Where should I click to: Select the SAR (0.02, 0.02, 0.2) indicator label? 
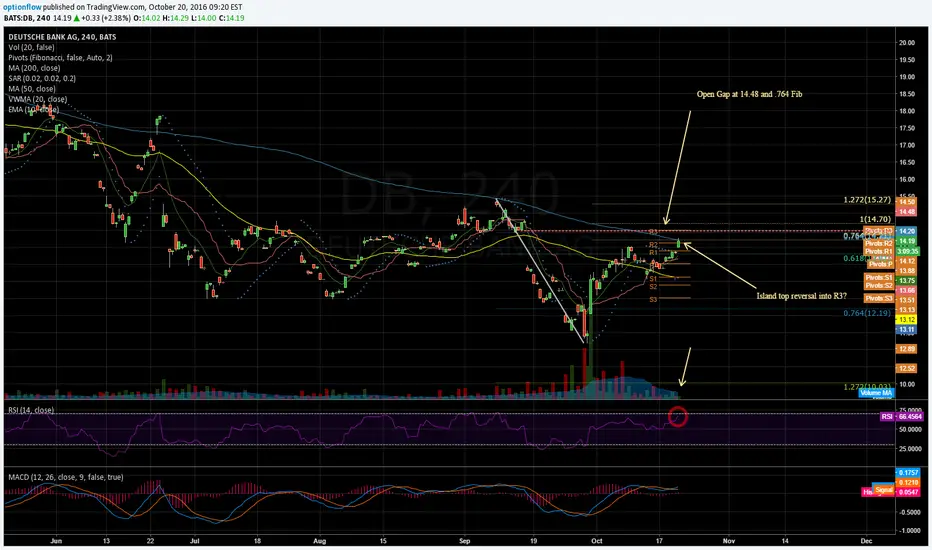(x=42, y=78)
